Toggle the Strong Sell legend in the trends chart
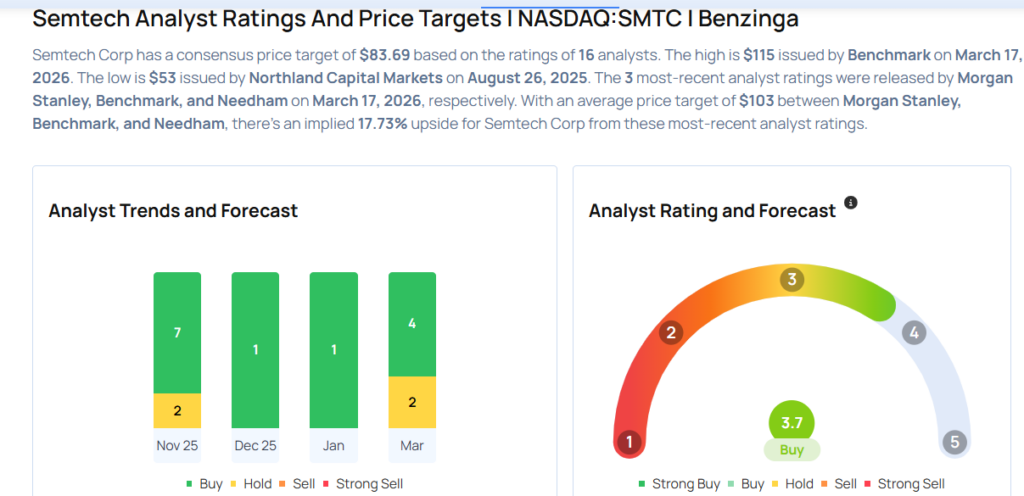Image resolution: width=1024 pixels, height=496 pixels. [364, 484]
